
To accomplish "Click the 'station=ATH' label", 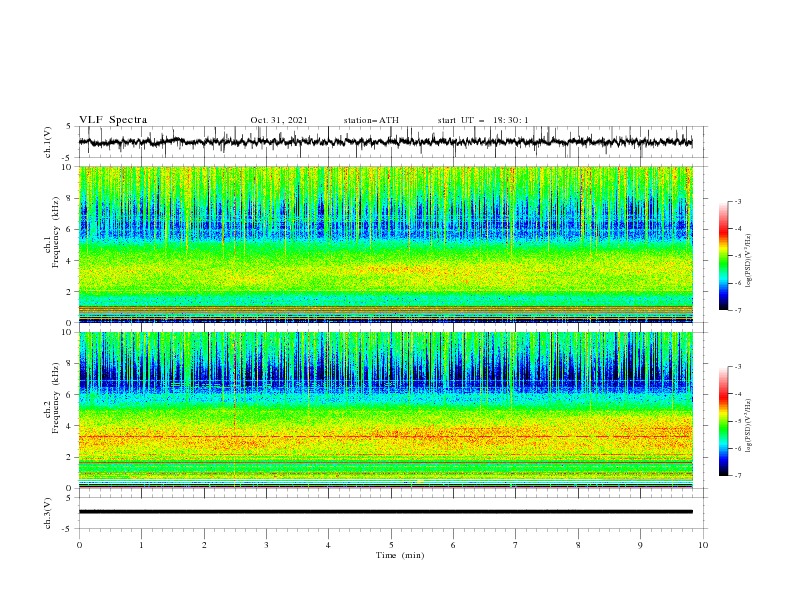I will [371, 120].
